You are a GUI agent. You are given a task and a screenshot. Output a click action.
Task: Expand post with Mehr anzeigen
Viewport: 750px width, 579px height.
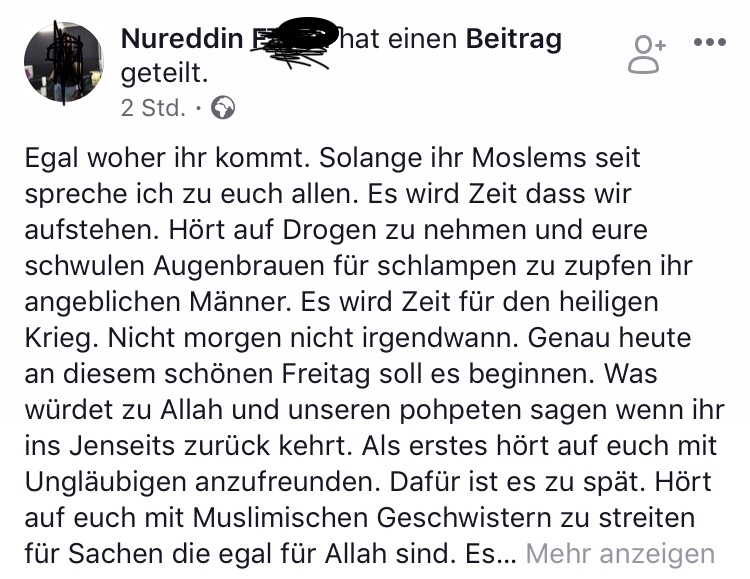click(620, 553)
